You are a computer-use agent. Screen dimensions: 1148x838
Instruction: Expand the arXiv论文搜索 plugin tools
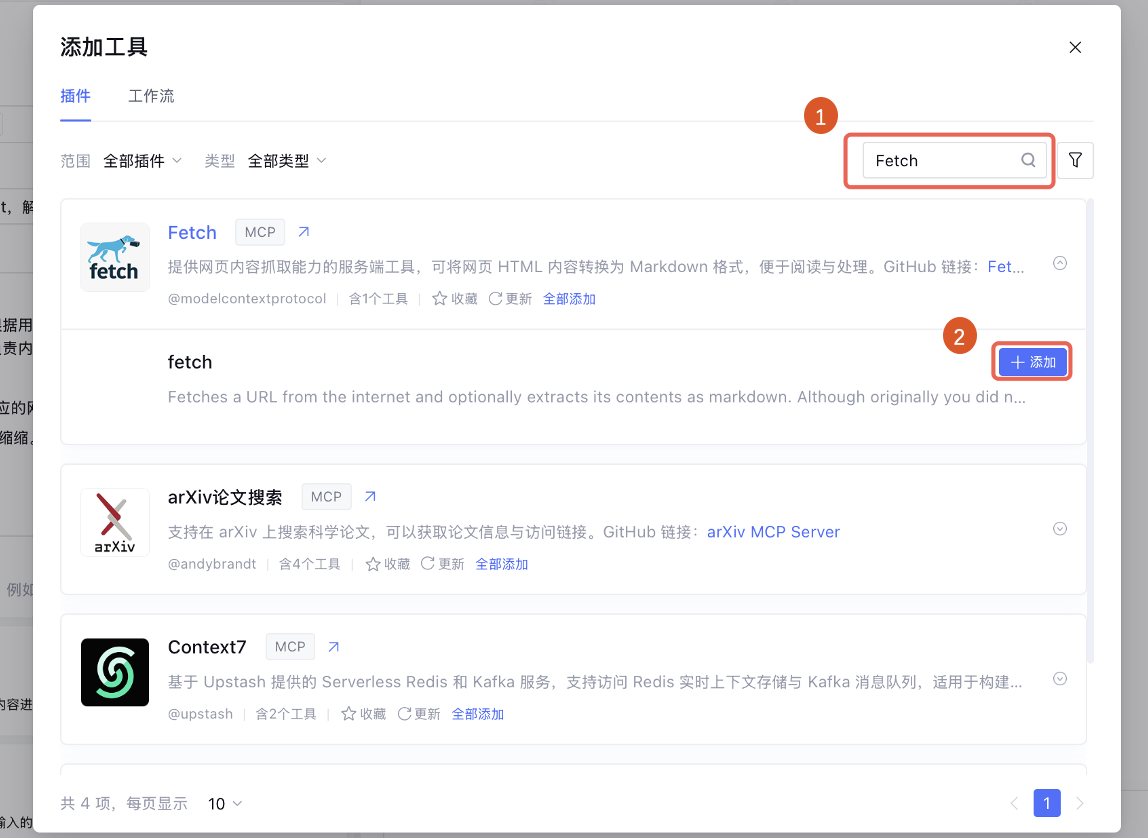(1060, 529)
